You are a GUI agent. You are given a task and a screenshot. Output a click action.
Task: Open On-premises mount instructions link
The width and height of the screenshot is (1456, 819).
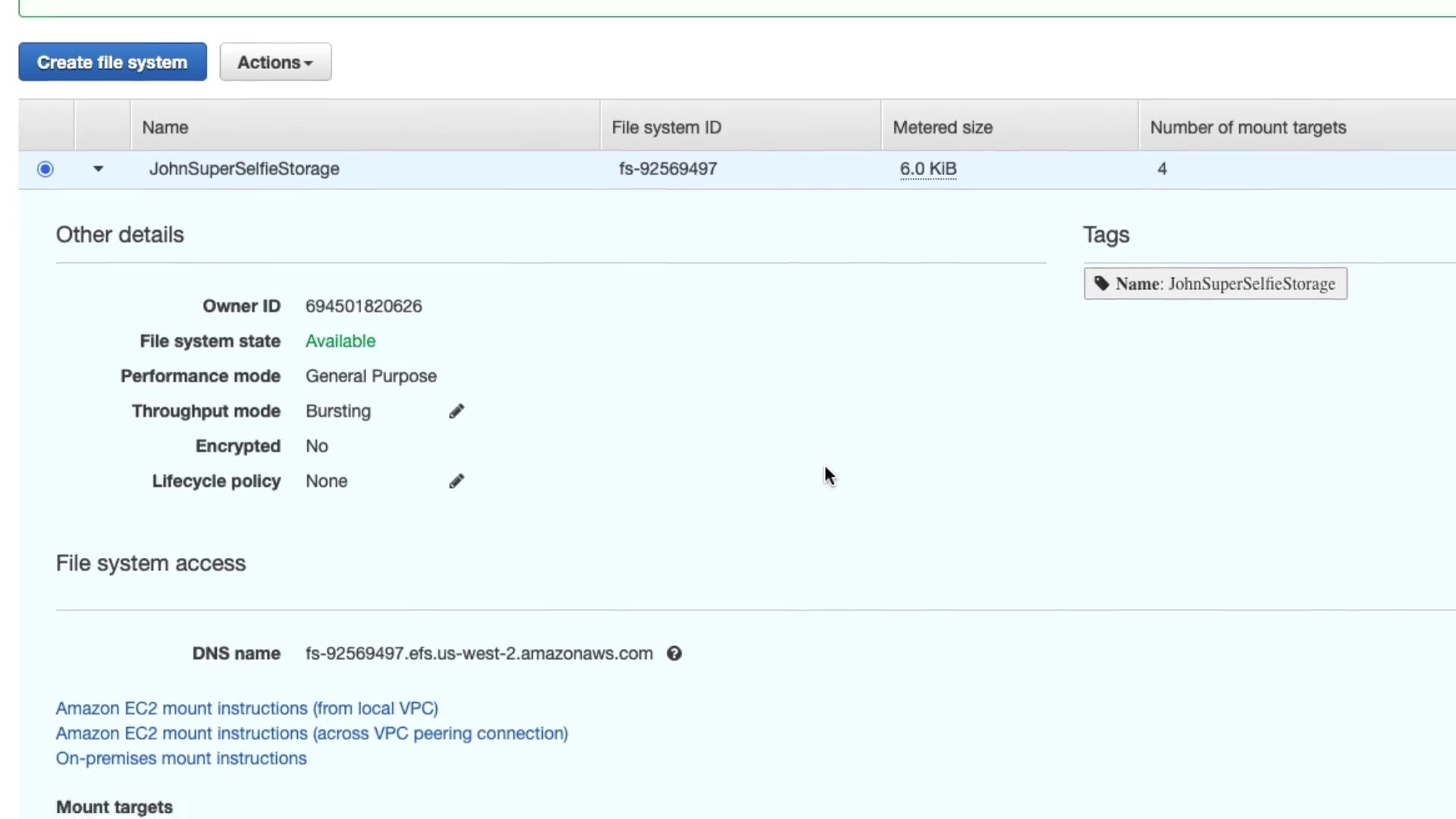coord(181,758)
